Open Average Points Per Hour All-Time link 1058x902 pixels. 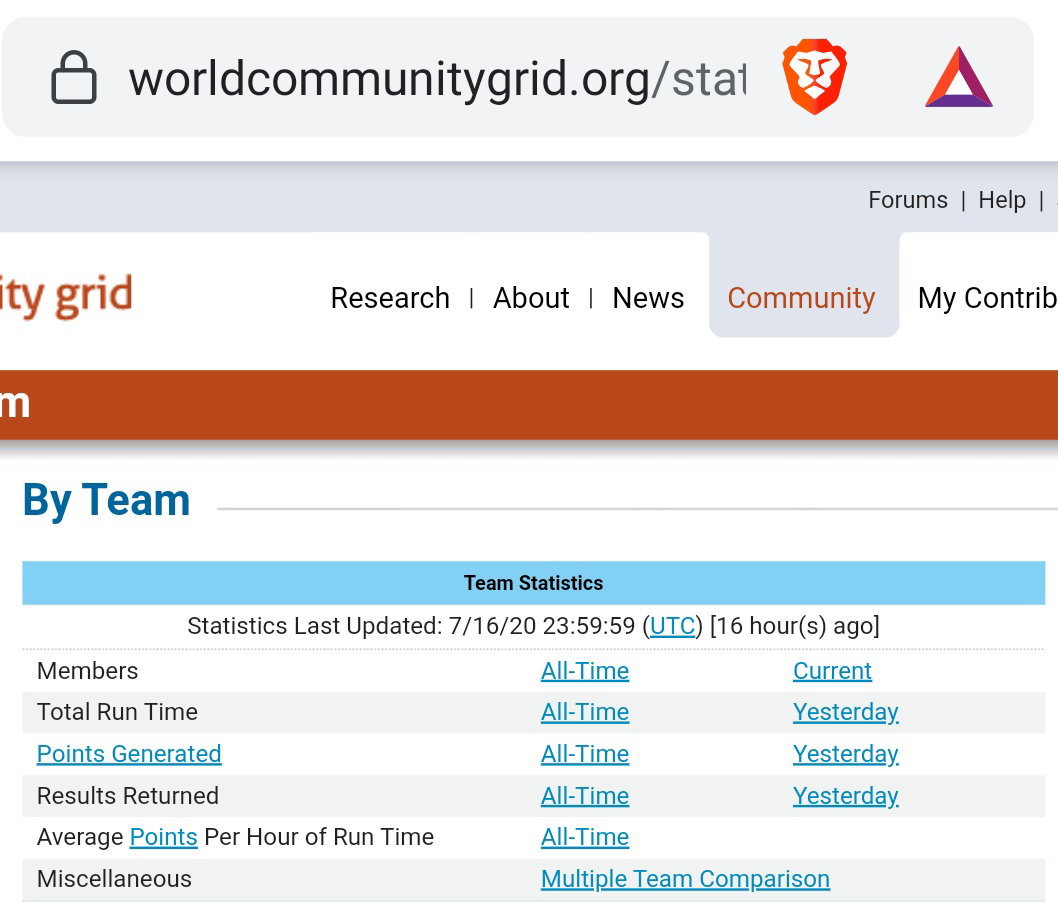tap(585, 837)
